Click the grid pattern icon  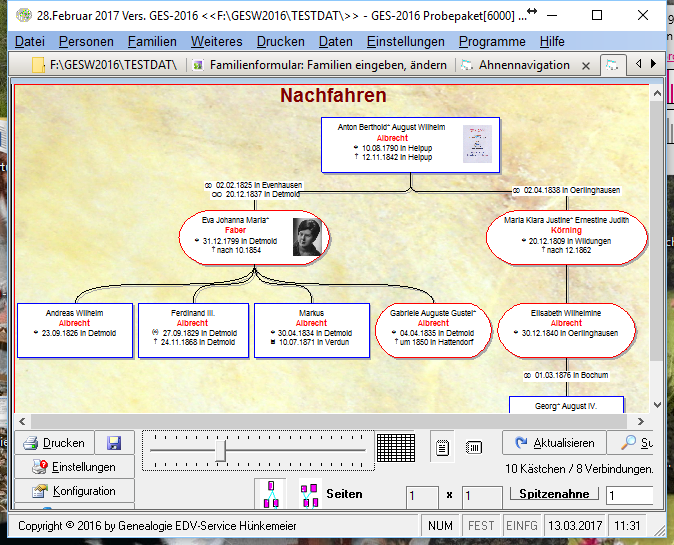396,448
